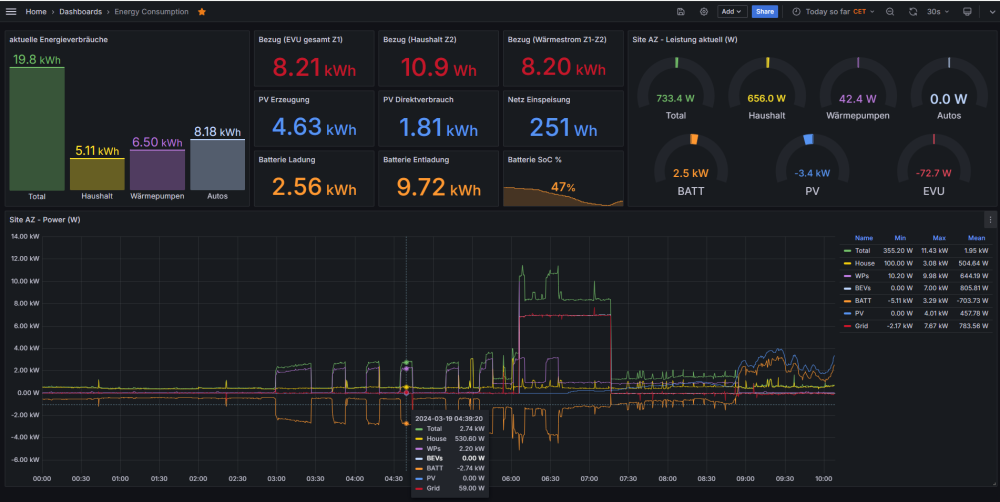Toggle the WPs series in the legend

point(862,276)
